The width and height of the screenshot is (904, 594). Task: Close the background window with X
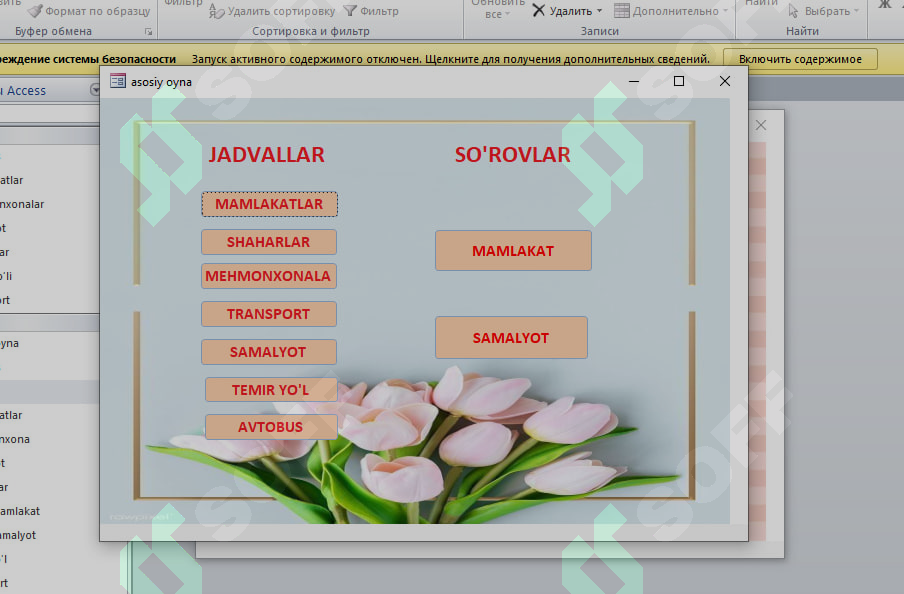761,125
